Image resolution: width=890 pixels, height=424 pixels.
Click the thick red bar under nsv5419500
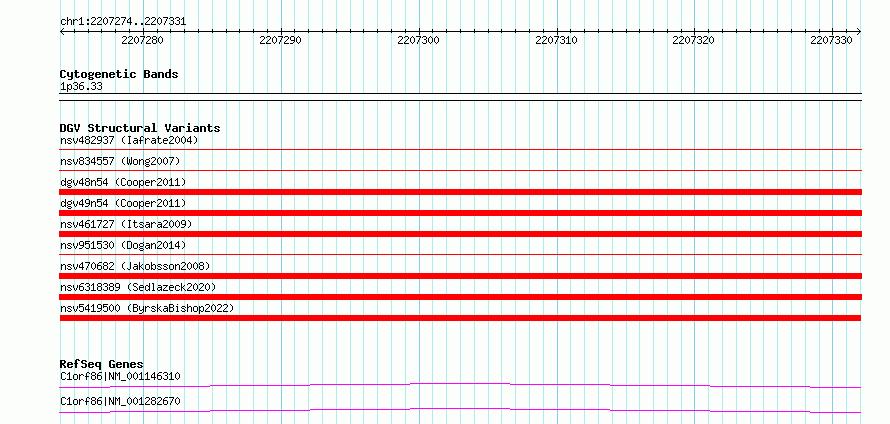coord(460,318)
